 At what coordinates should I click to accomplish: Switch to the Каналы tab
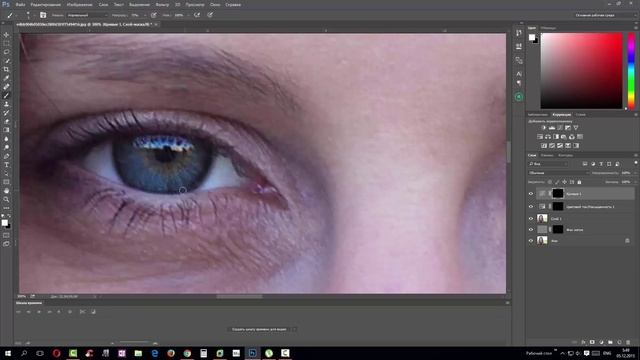click(547, 156)
